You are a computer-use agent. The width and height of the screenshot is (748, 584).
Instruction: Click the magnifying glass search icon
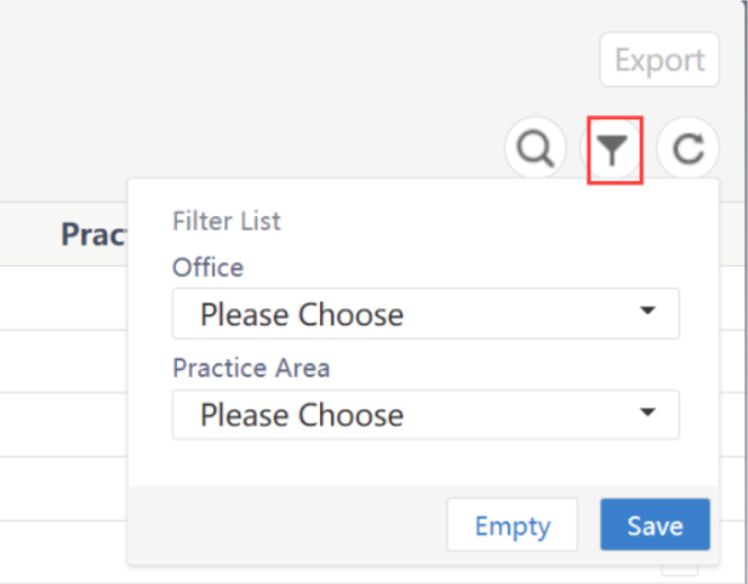point(536,149)
